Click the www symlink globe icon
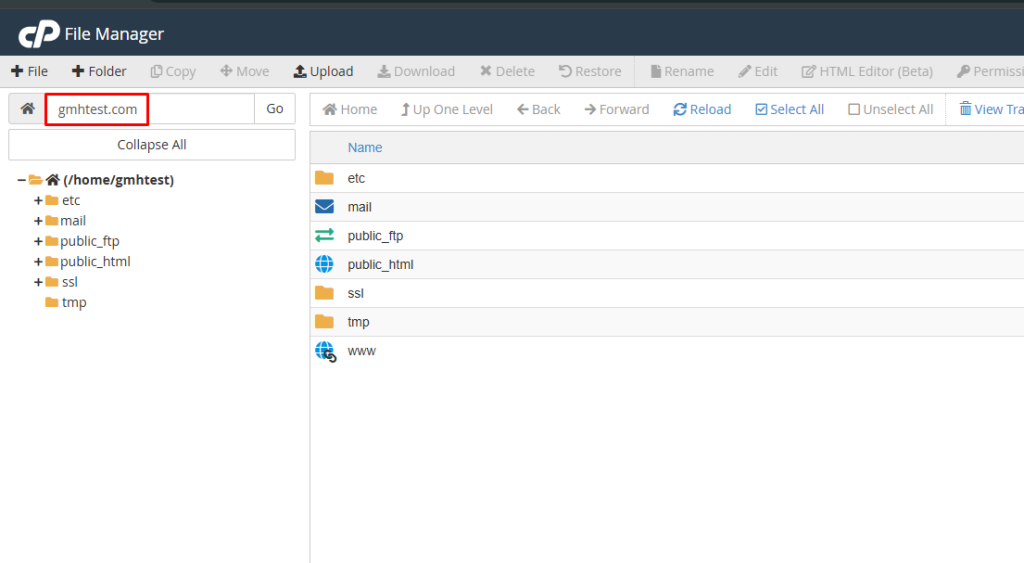This screenshot has height=563, width=1024. coord(325,351)
